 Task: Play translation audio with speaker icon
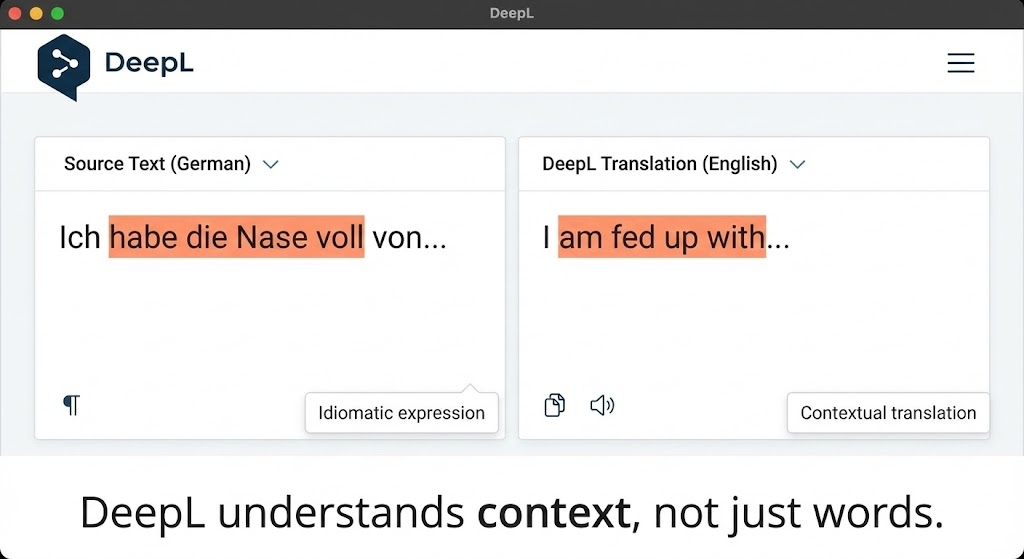click(601, 405)
